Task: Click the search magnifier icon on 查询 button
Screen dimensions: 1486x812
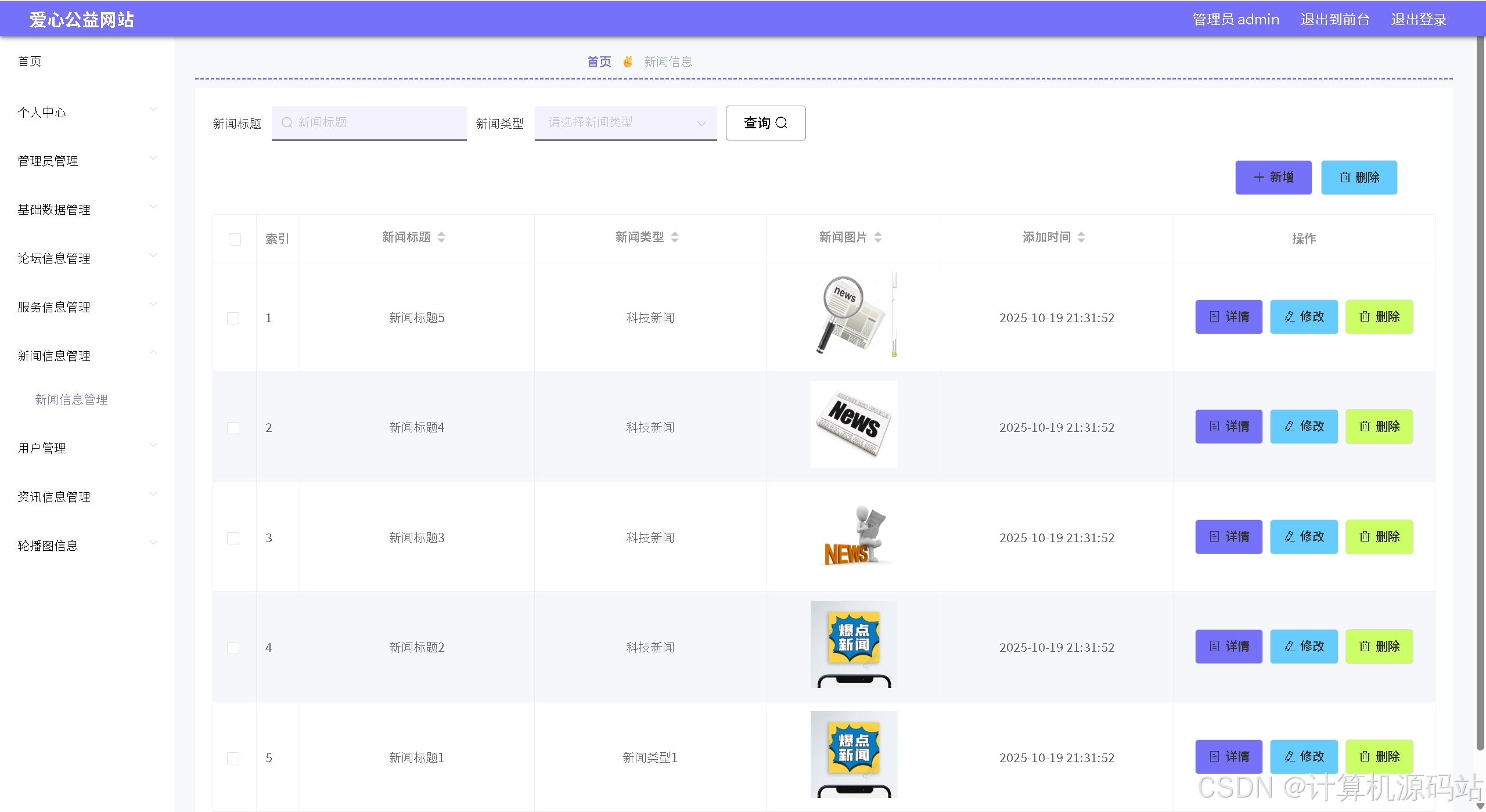Action: (x=781, y=122)
